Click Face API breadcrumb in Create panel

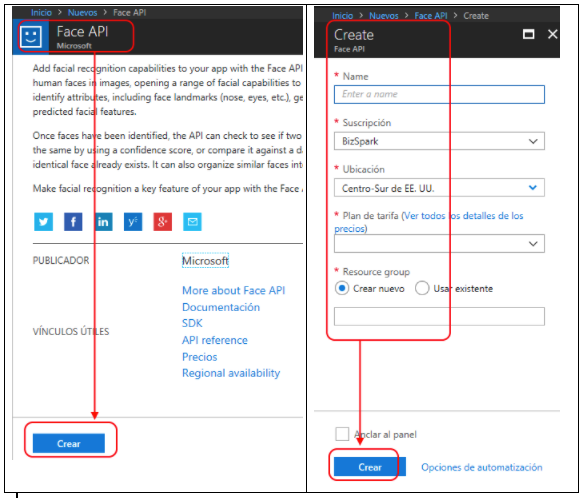pos(431,16)
